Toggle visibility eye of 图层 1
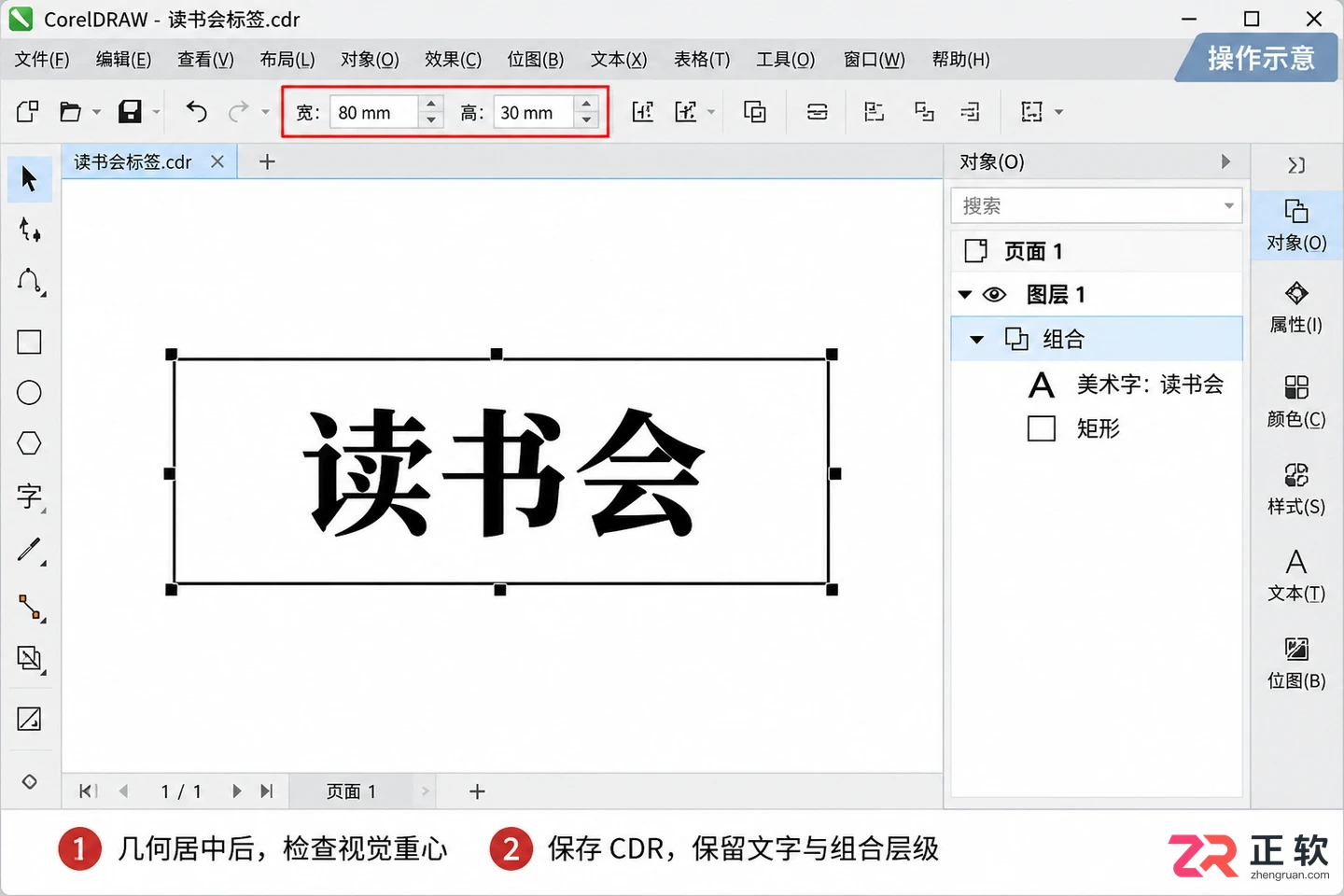Image resolution: width=1344 pixels, height=896 pixels. coord(995,295)
